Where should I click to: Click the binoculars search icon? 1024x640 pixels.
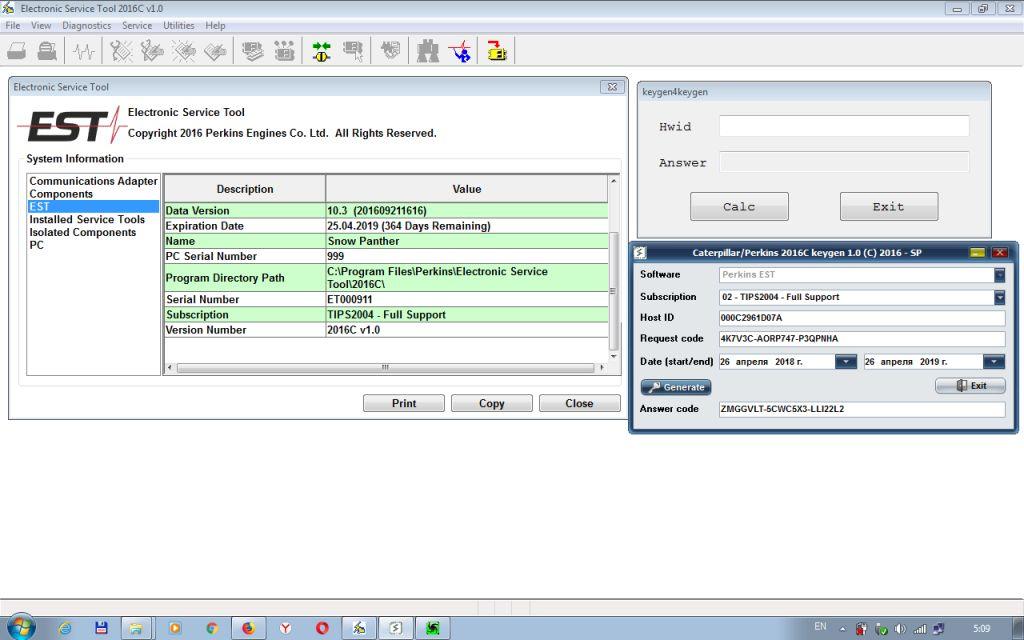428,51
